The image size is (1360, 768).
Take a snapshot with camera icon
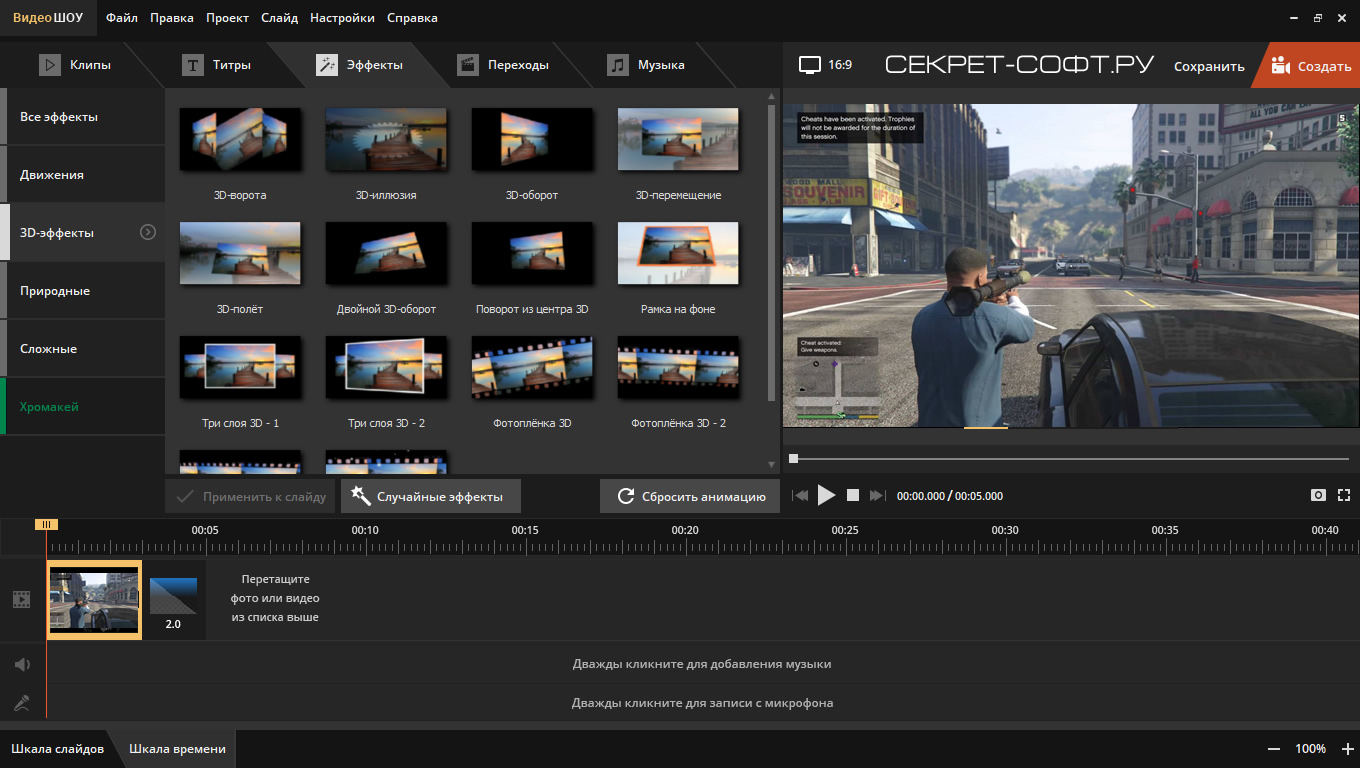(x=1319, y=495)
